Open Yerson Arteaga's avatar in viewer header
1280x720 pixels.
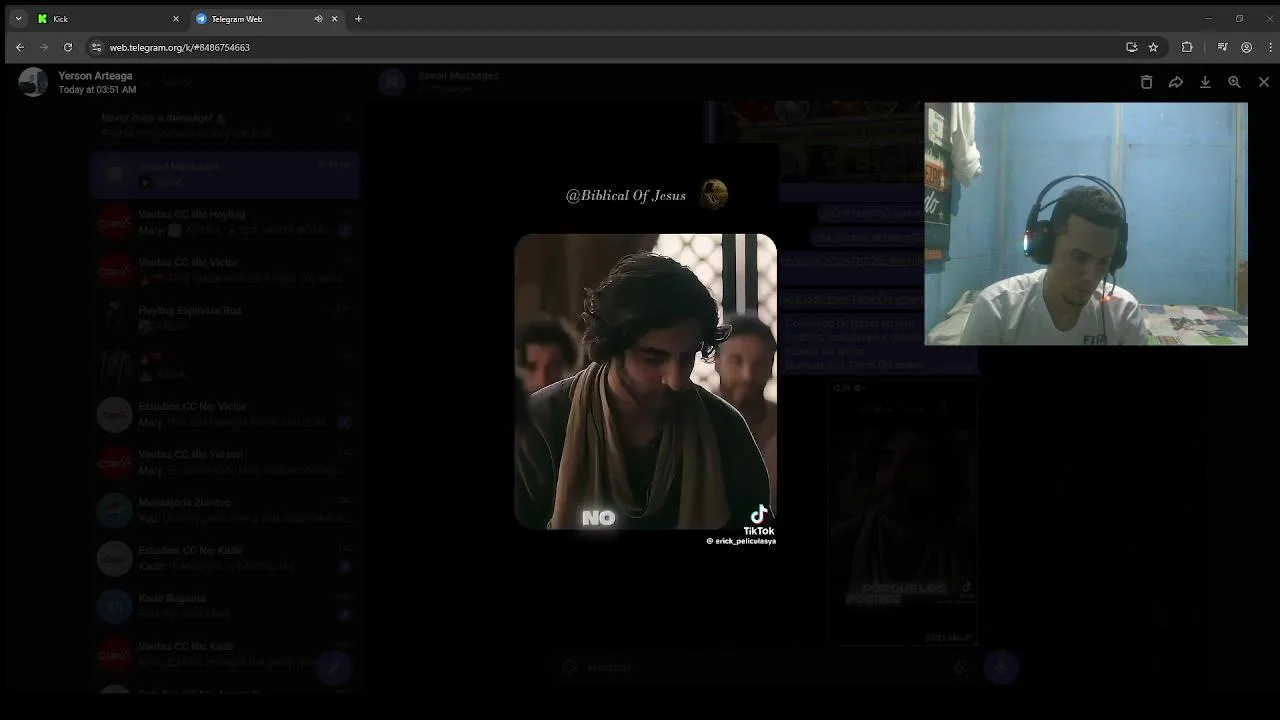[33, 82]
